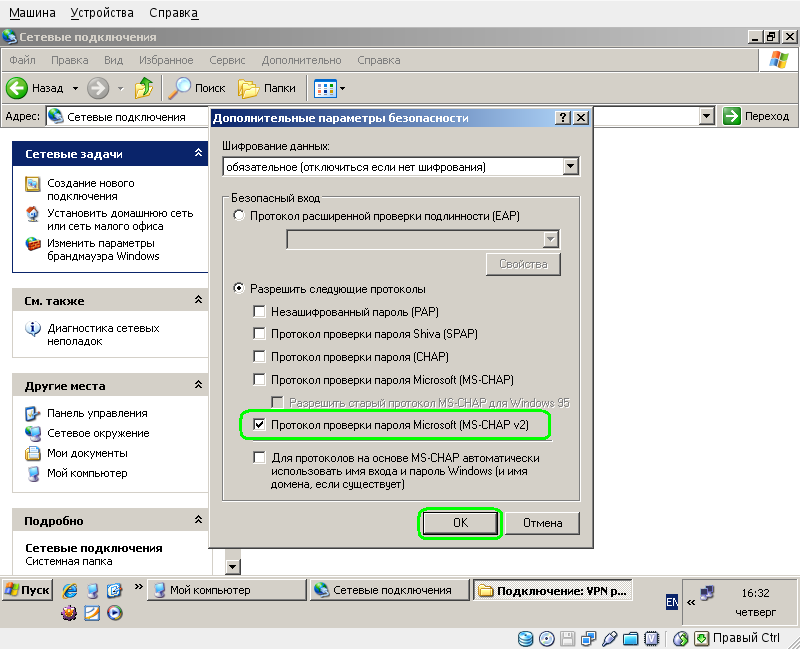Open the VirtualBox Машина menu
Screen dimensions: 800x649
32,13
